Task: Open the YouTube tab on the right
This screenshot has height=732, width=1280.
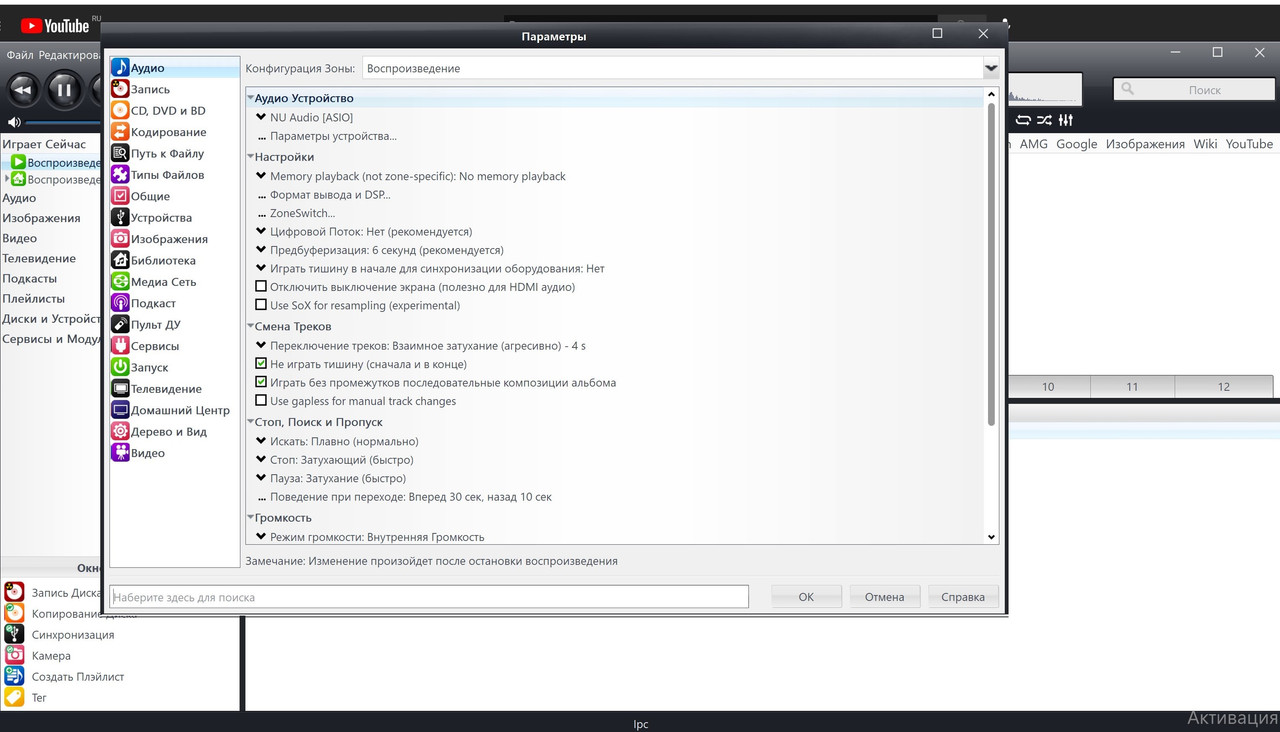Action: (x=1249, y=144)
